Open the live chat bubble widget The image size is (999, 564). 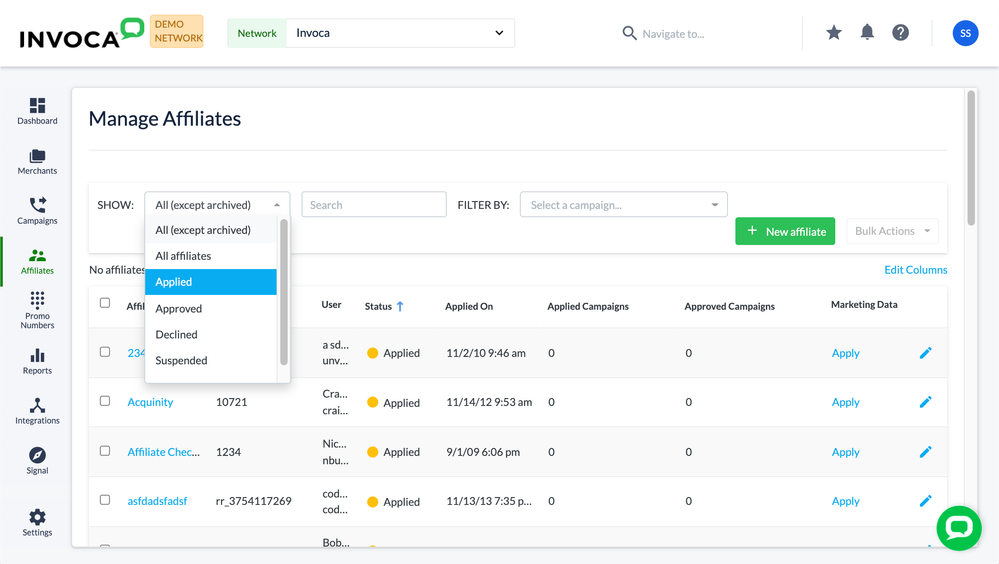pyautogui.click(x=958, y=528)
